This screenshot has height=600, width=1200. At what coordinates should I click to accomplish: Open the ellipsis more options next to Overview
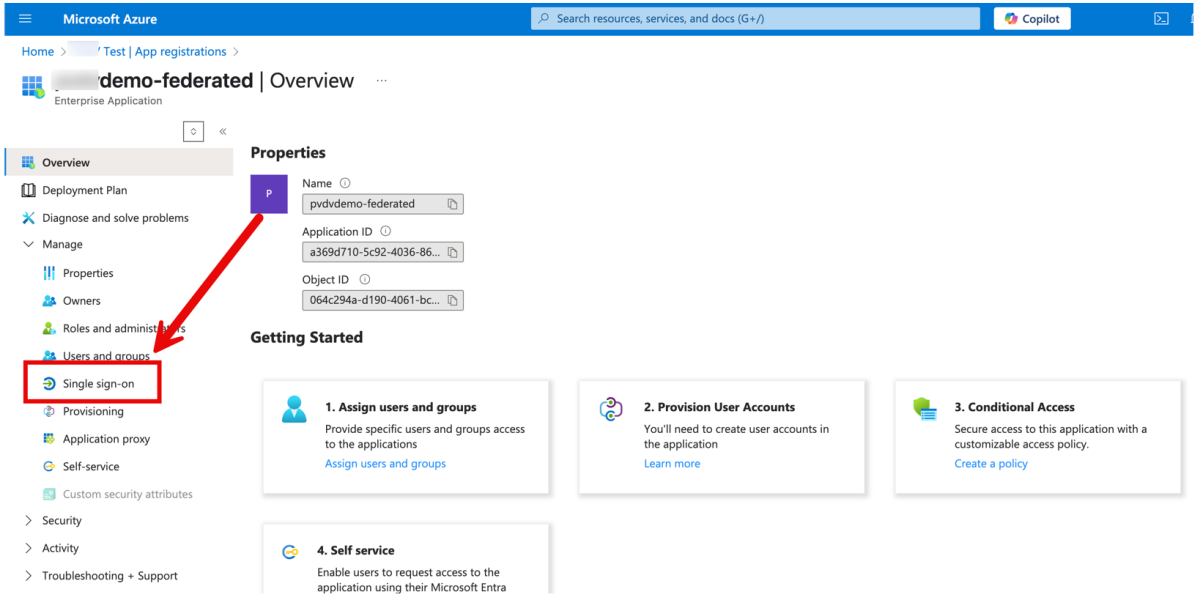click(x=381, y=81)
